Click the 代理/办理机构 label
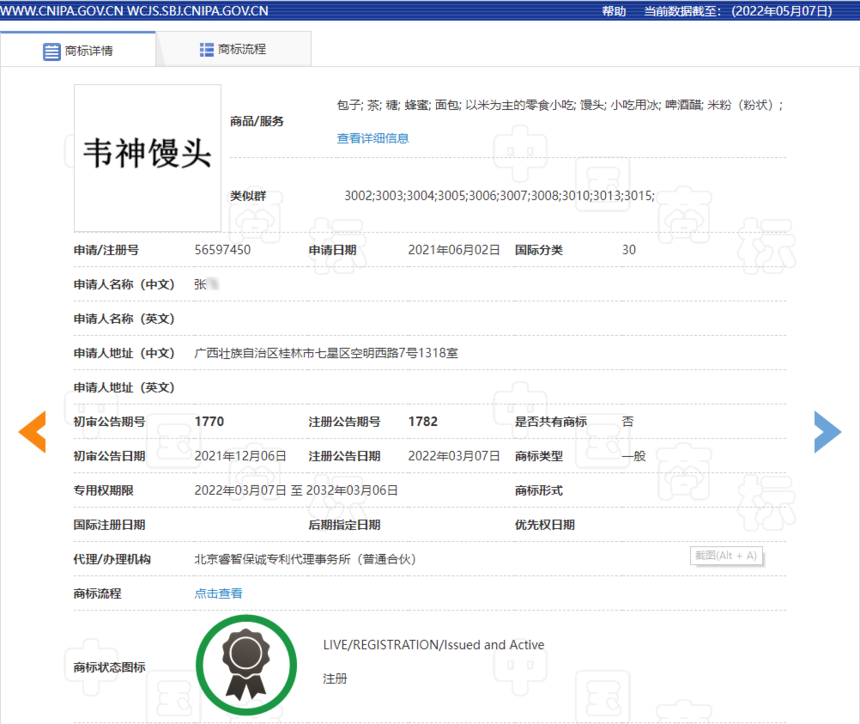Screen dimensions: 860x724 click(112, 559)
